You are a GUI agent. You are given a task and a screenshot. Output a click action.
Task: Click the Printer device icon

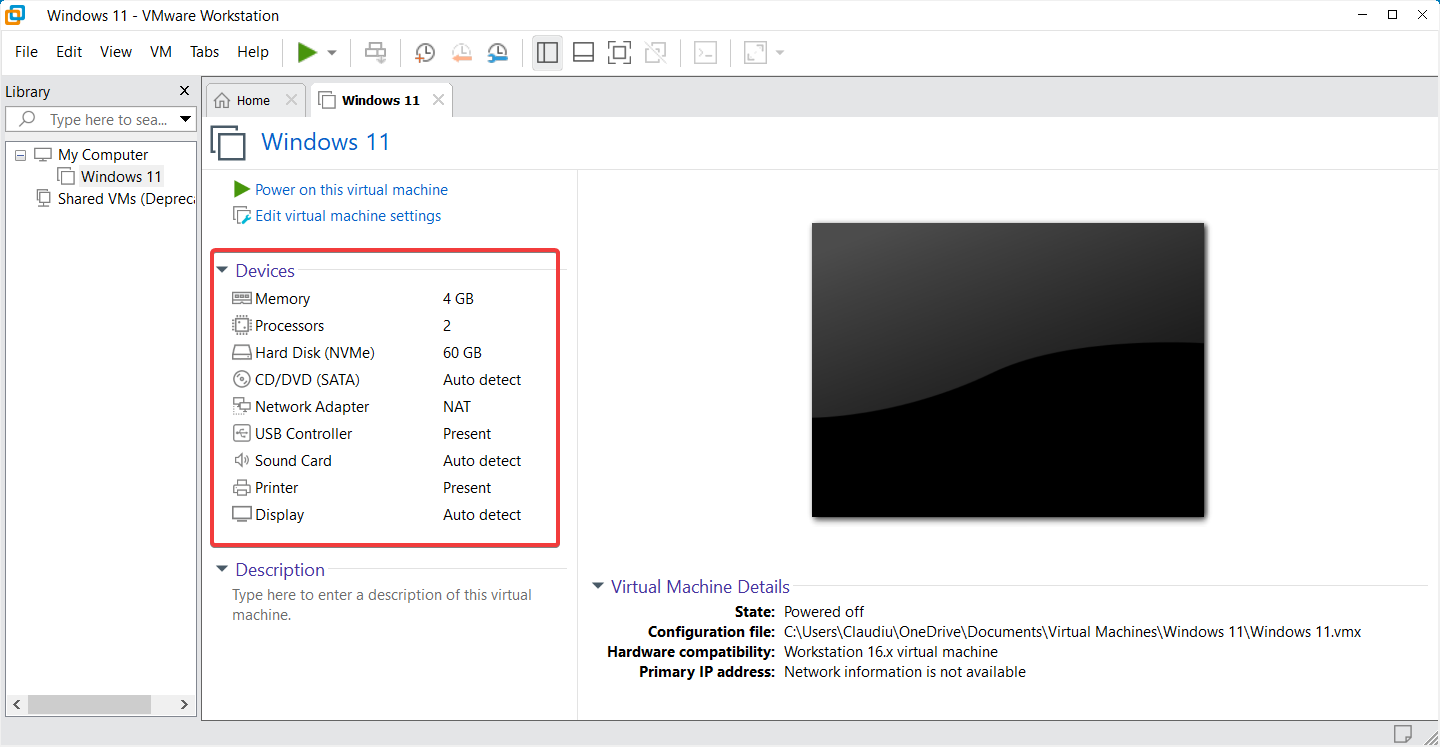click(241, 488)
